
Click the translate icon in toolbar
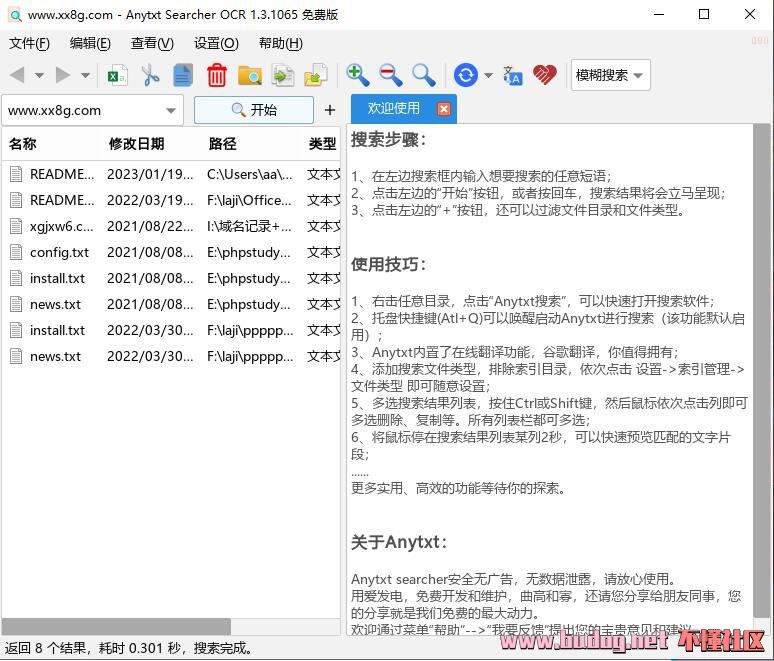512,75
